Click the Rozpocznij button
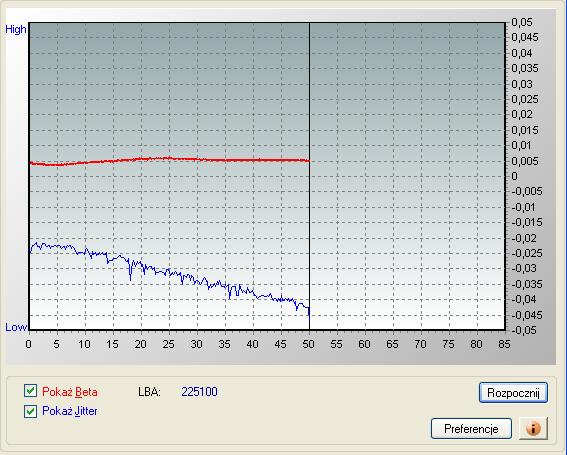 [x=513, y=393]
